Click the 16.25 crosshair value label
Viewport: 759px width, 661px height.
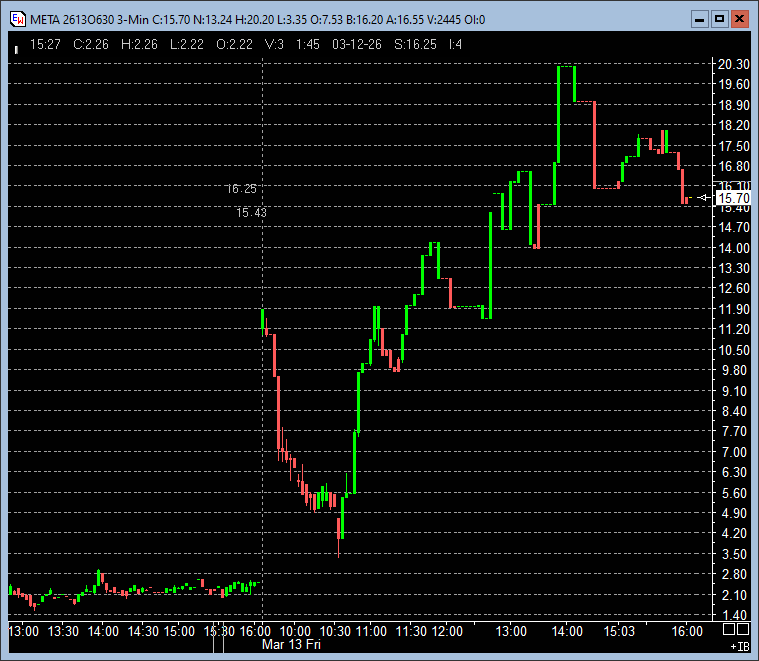pyautogui.click(x=241, y=188)
